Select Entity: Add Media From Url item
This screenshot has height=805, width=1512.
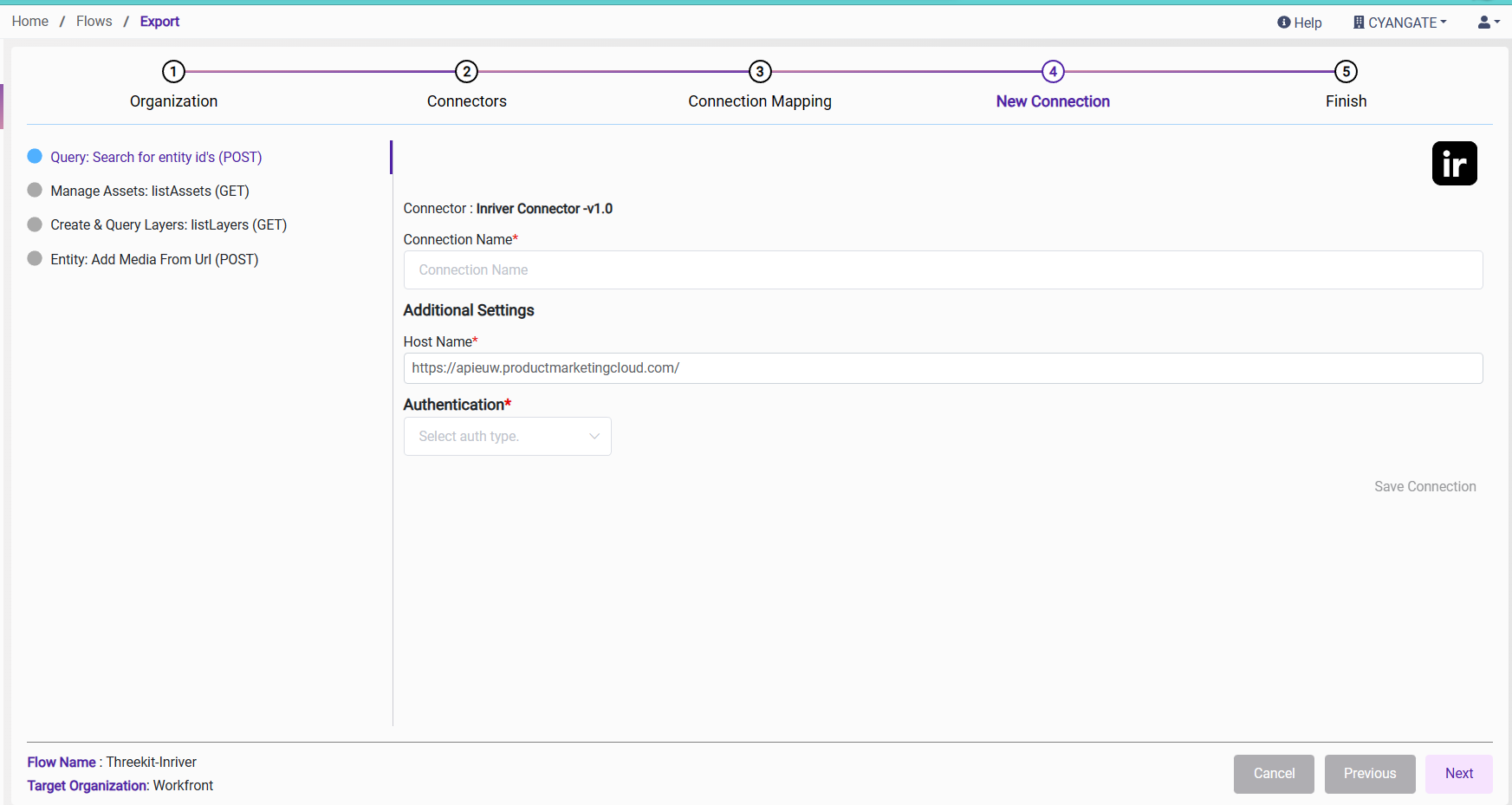(154, 259)
